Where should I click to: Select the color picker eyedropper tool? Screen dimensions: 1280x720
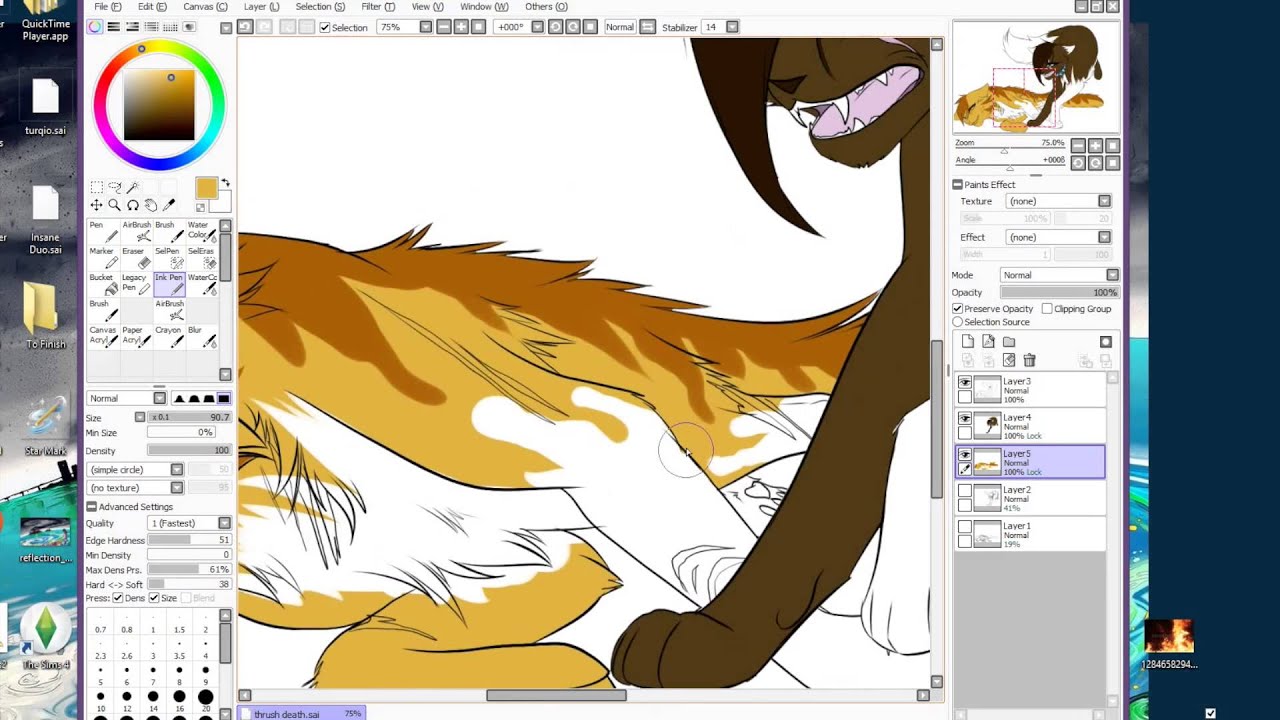point(169,205)
